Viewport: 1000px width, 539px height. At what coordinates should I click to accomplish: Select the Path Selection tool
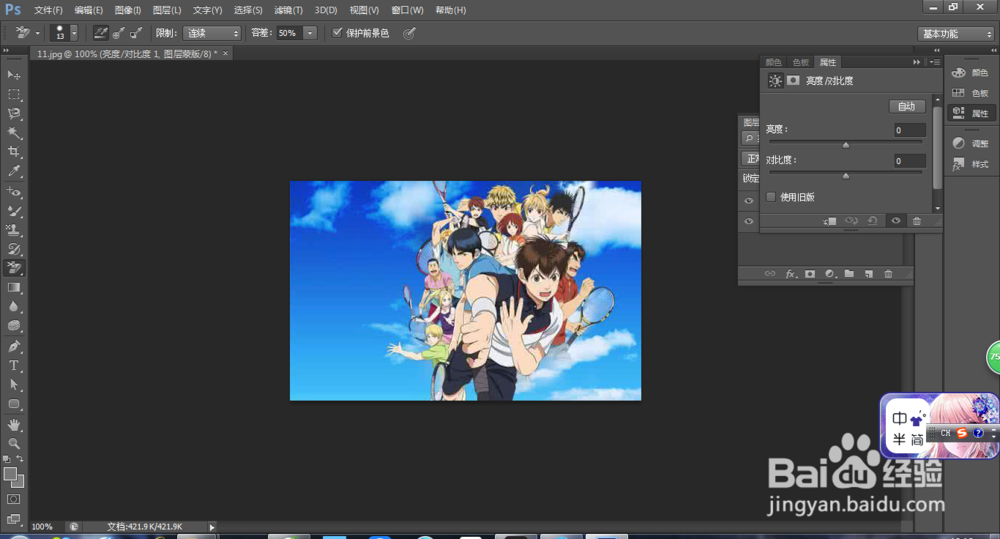click(x=13, y=385)
